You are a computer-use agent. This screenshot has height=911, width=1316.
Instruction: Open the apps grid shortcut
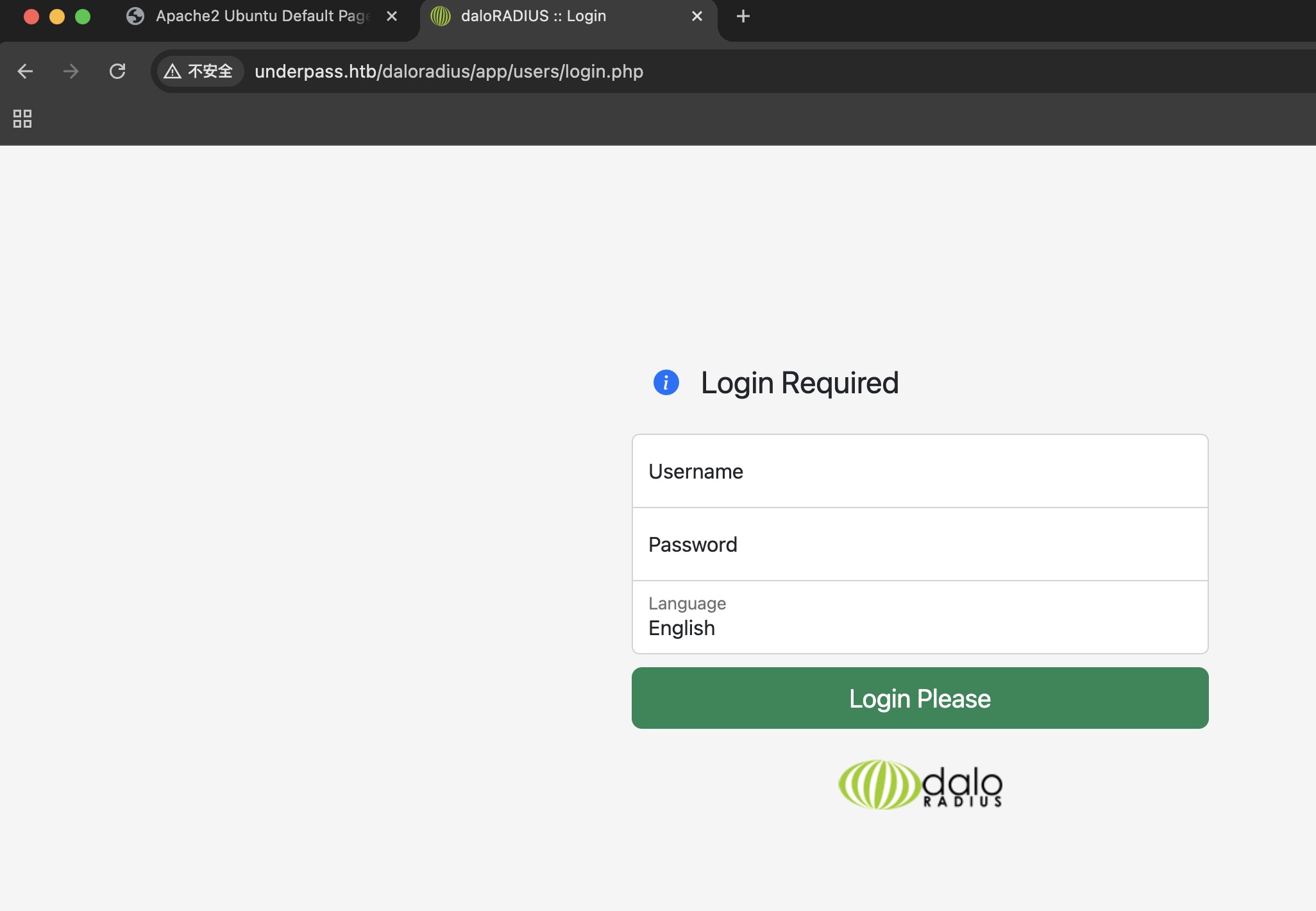(x=22, y=119)
